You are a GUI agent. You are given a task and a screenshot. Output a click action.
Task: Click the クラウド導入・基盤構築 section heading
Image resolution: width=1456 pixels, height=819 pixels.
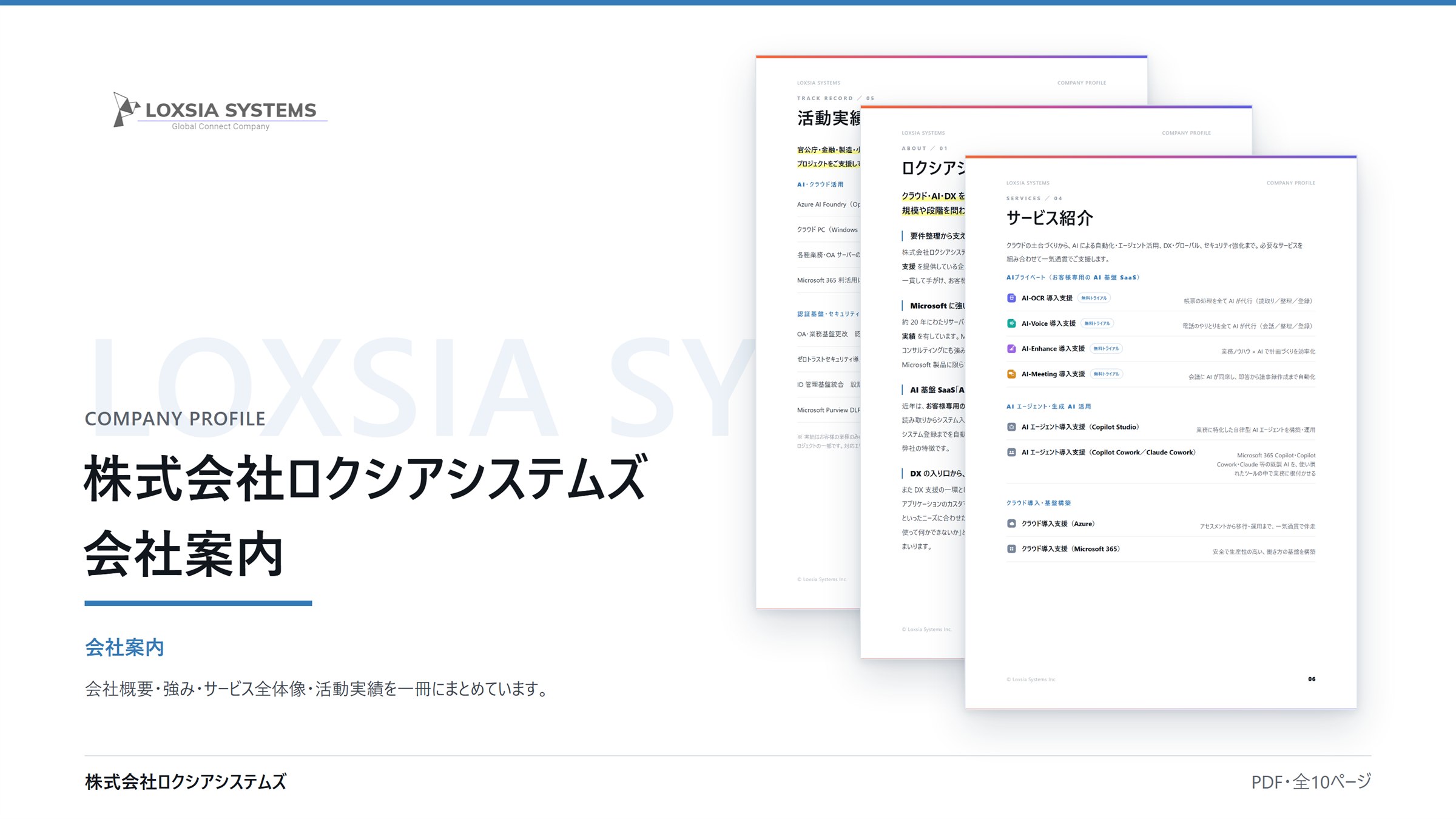(1039, 503)
